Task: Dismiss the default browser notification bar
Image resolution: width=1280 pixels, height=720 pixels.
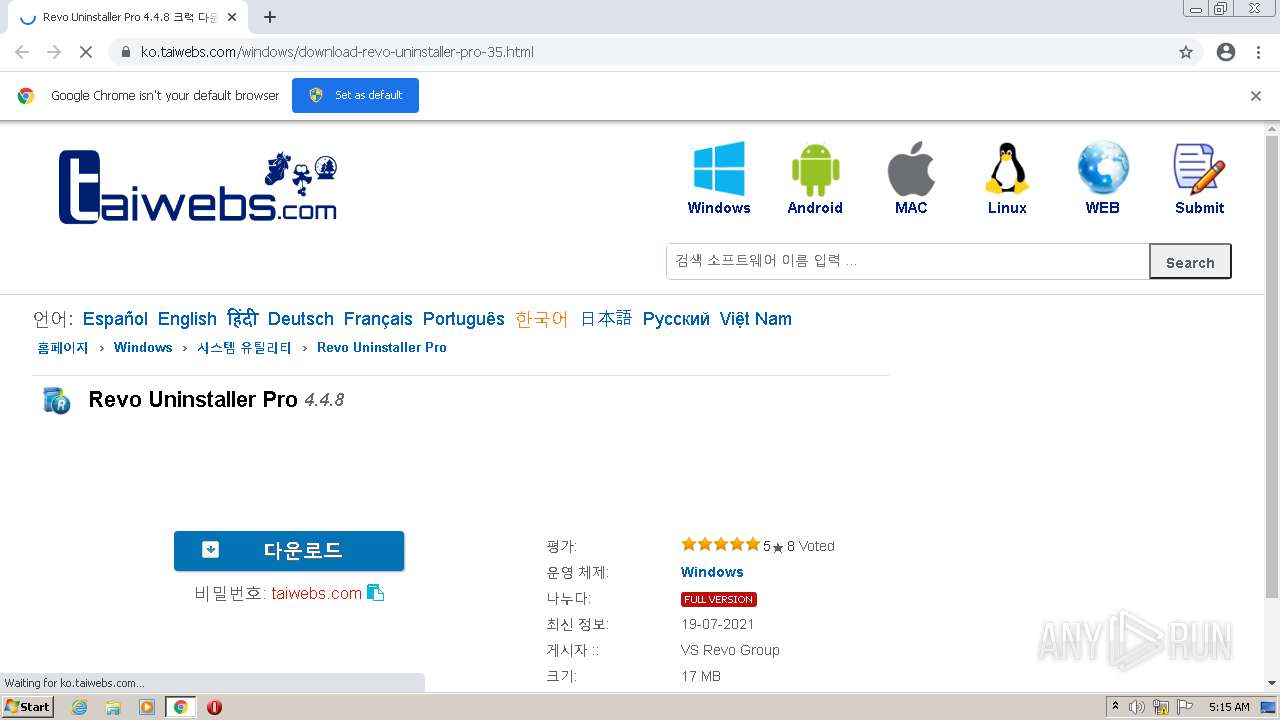Action: coord(1256,96)
